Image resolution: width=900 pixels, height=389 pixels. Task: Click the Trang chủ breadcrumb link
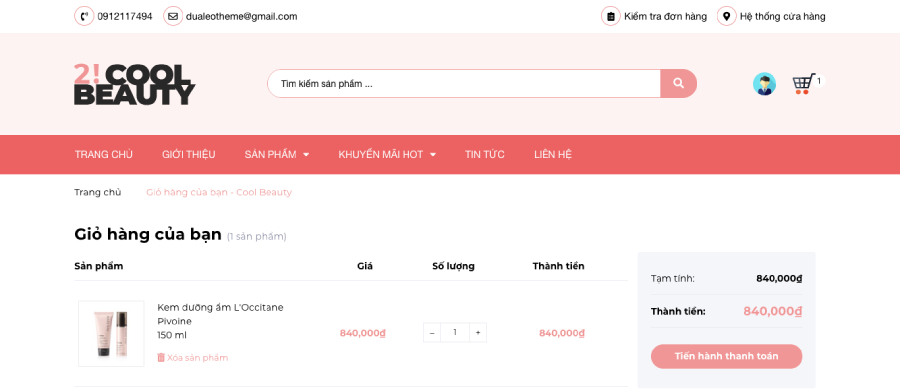tap(98, 192)
